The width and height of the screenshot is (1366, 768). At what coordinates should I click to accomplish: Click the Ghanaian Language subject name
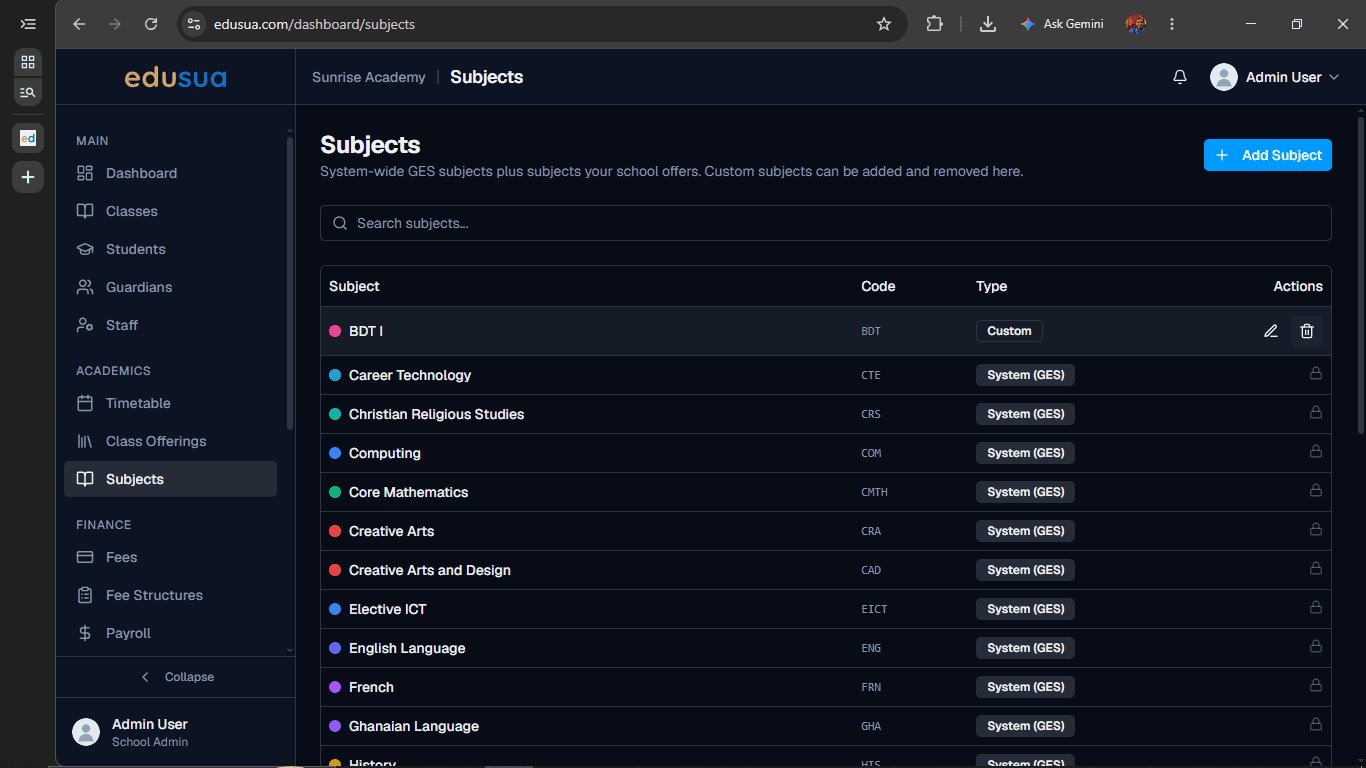pos(414,726)
